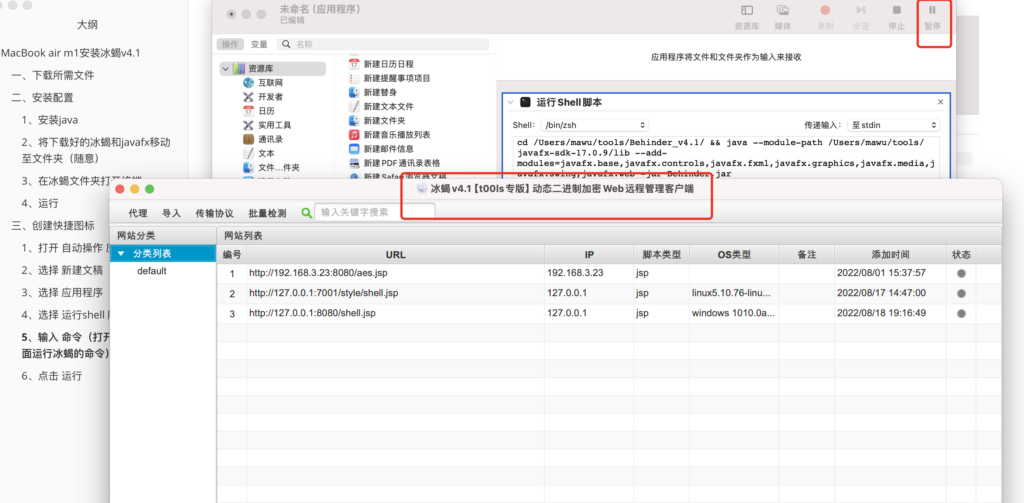1024x503 pixels.
Task: Sort by the IP column header
Action: coord(589,254)
